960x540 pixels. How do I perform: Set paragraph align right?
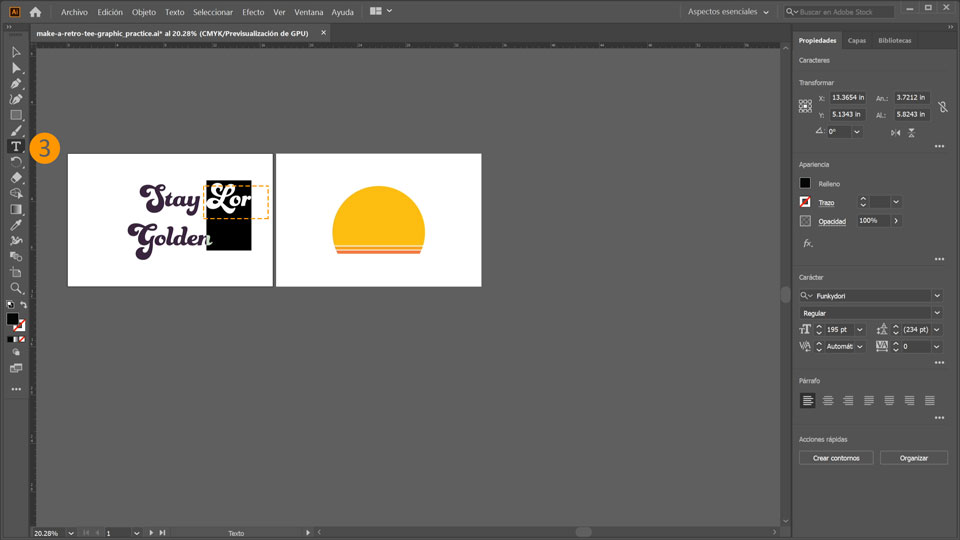[848, 400]
